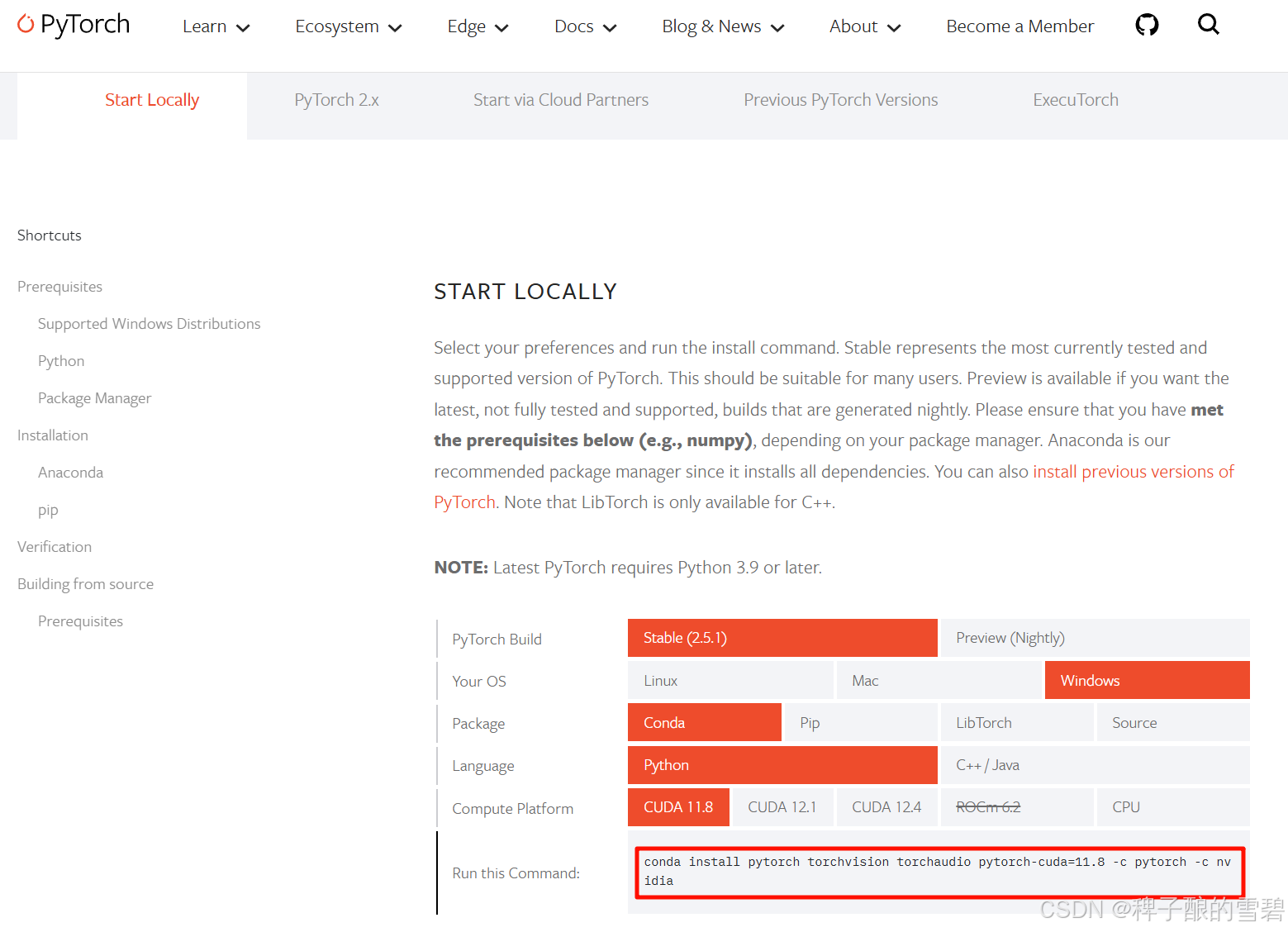Jump to Prerequisites shortcut above Supported Windows Distributions
This screenshot has width=1288, height=932.
coord(59,287)
